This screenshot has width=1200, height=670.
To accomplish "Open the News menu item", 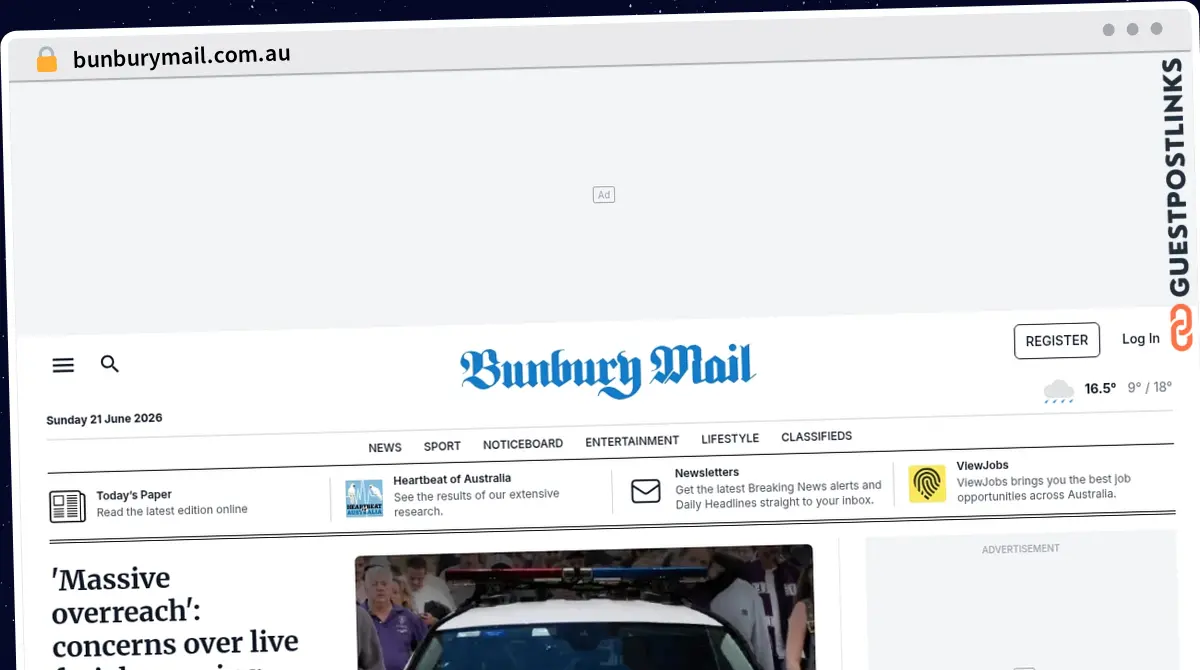I will [x=385, y=447].
